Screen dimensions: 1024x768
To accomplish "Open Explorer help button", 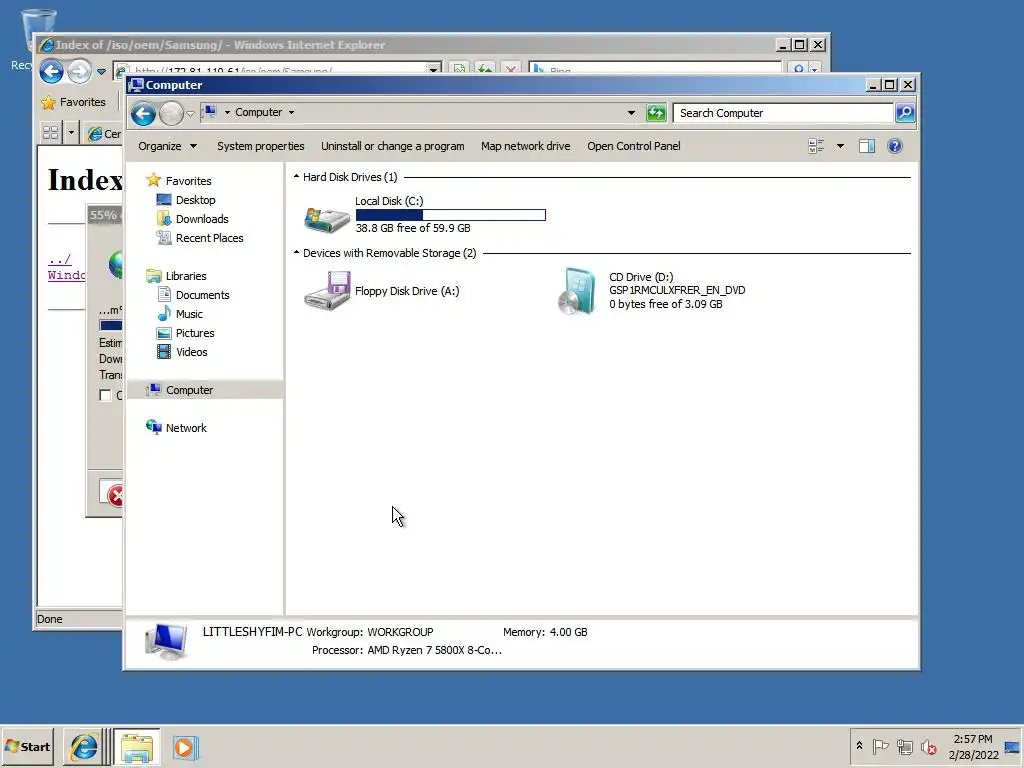I will click(x=895, y=146).
